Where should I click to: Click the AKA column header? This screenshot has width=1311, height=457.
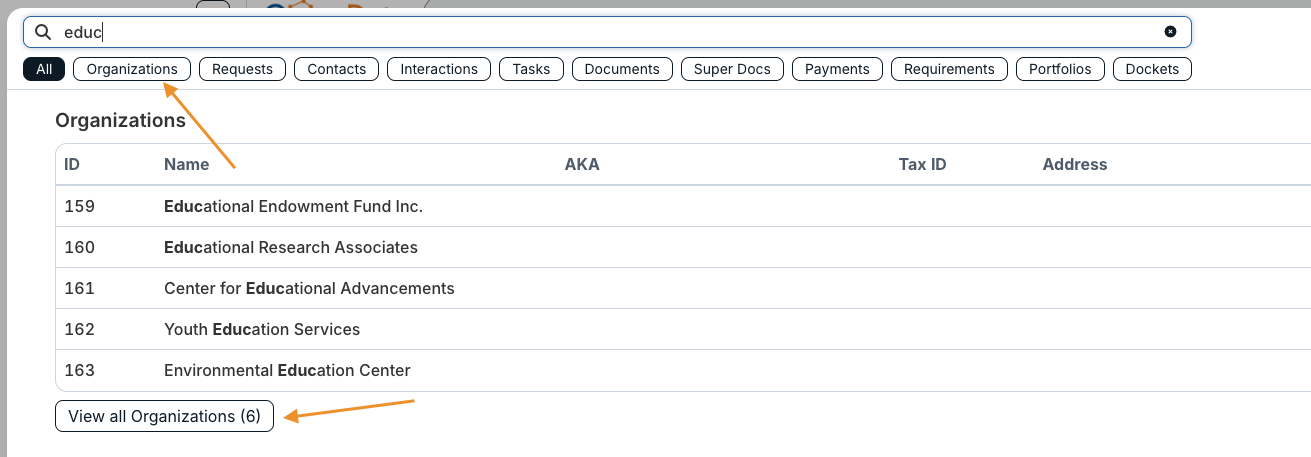[x=582, y=164]
